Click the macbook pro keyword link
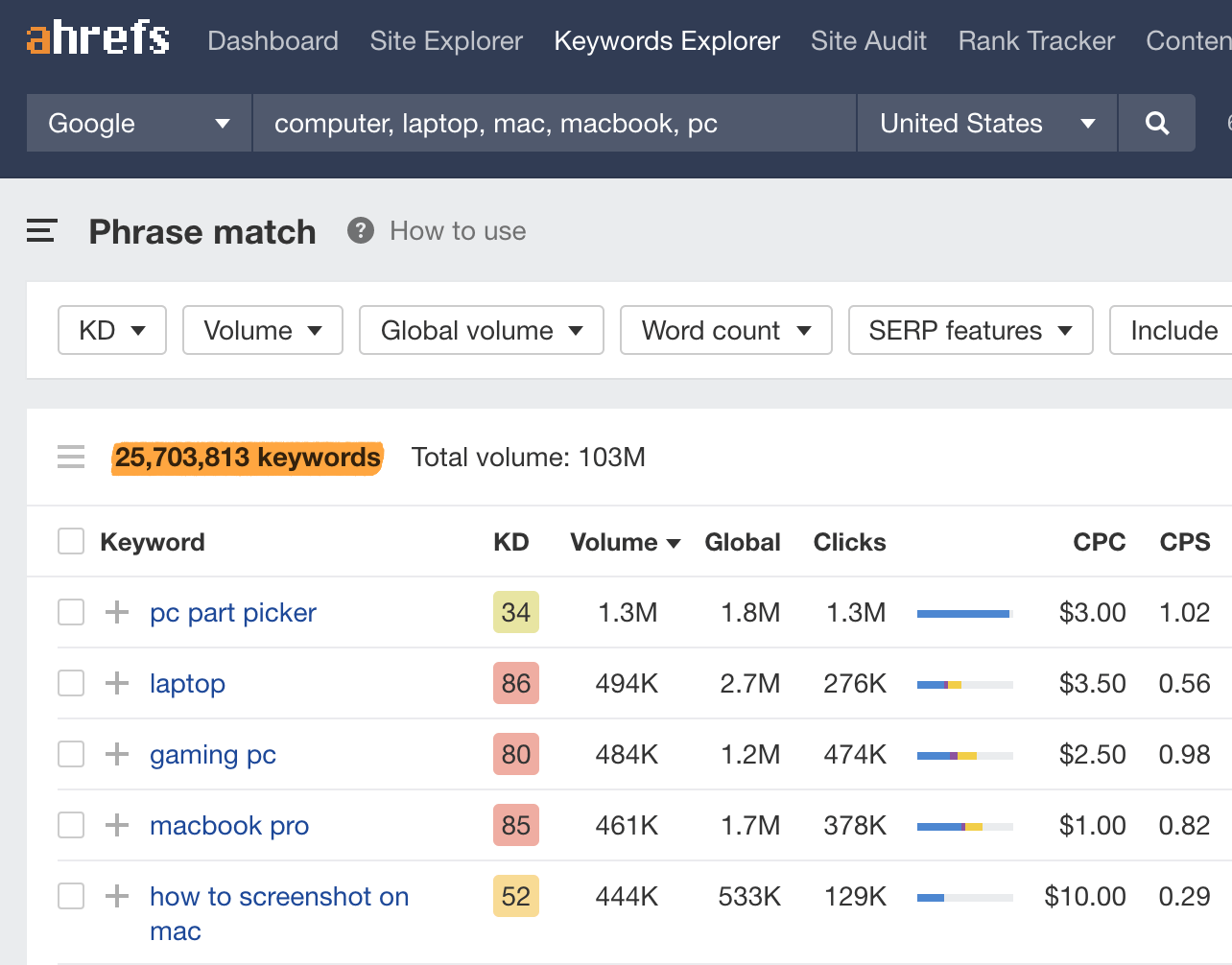Viewport: 1232px width, 965px height. tap(228, 825)
